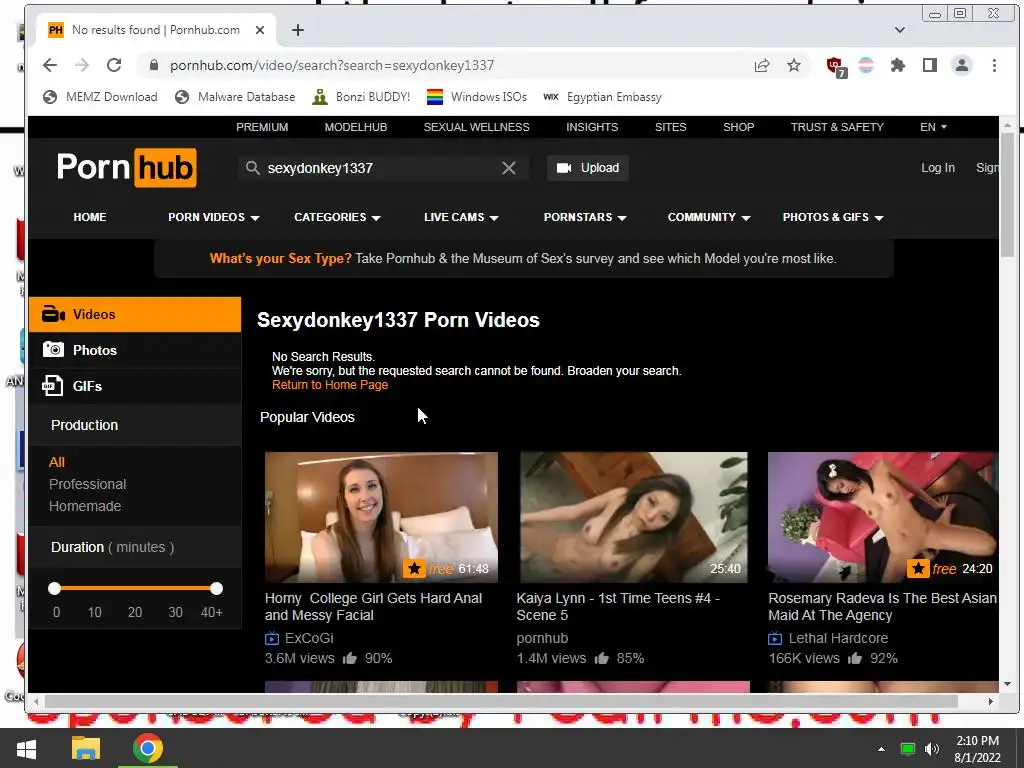Image resolution: width=1024 pixels, height=768 pixels.
Task: Open the Windows ISOs bookmark
Action: pos(477,97)
